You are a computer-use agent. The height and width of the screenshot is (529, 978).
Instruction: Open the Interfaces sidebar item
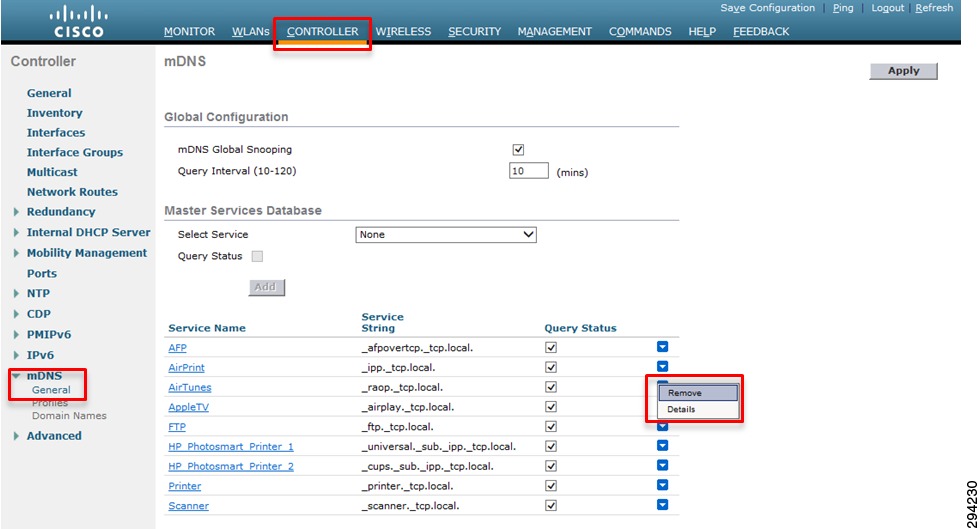coord(56,133)
